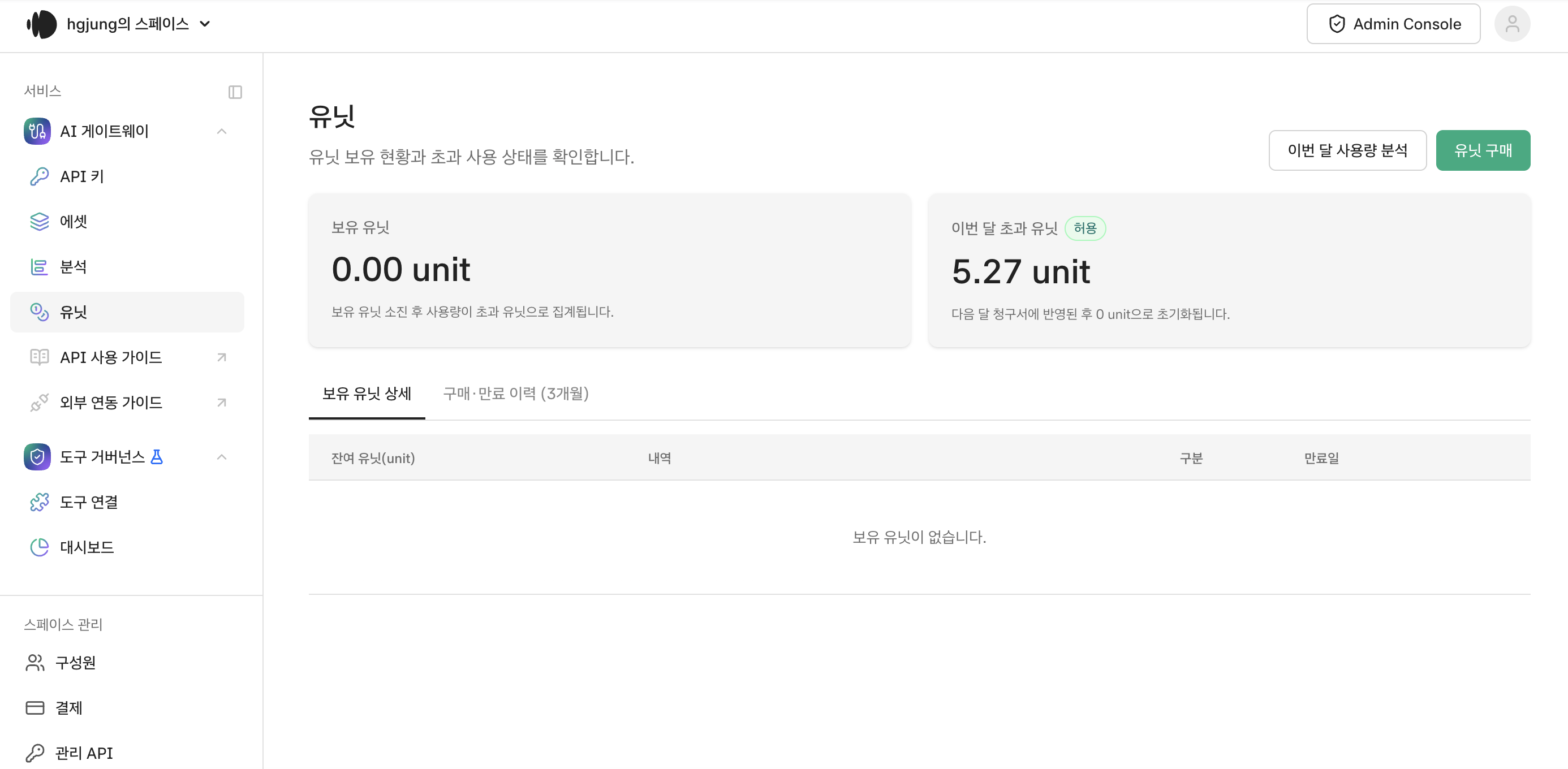Click 이번 달 사용량 분석 button
Image resolution: width=1568 pixels, height=769 pixels.
[1347, 150]
